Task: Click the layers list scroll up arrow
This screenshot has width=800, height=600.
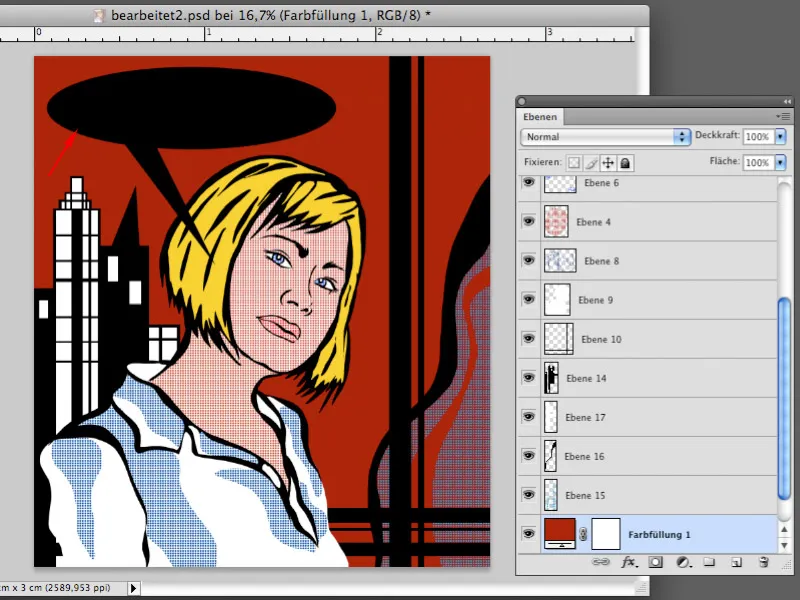Action: coord(784,531)
